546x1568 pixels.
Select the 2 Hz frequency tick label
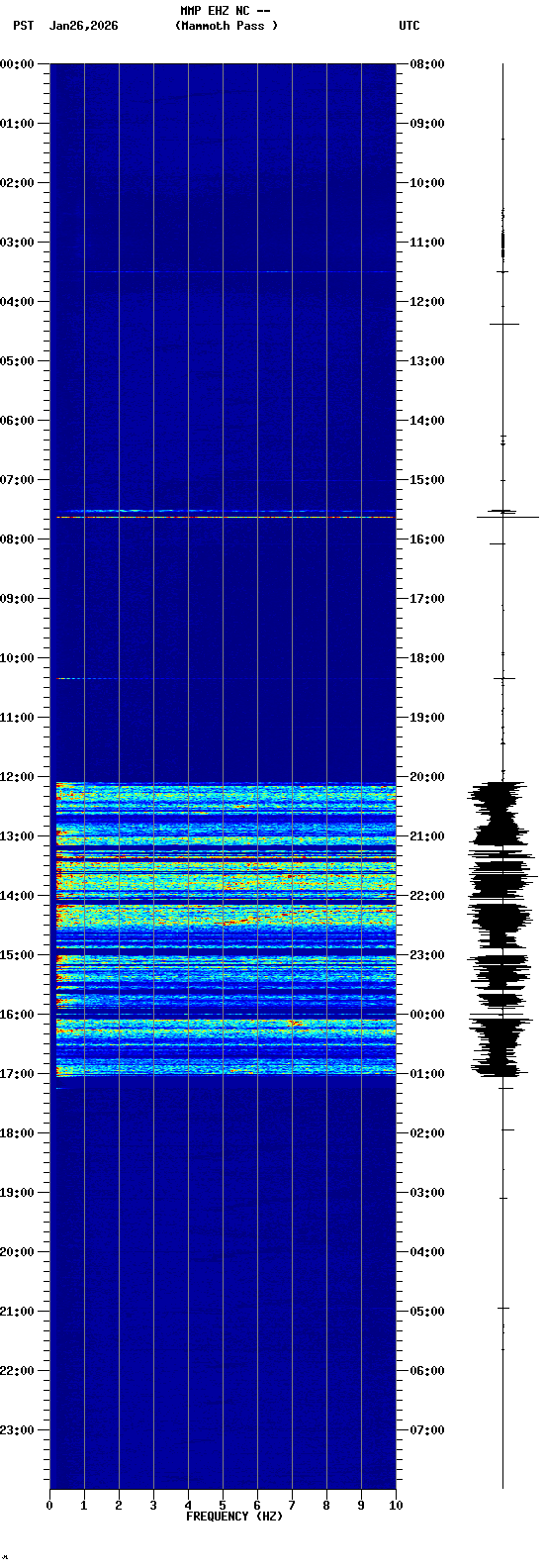119,1506
